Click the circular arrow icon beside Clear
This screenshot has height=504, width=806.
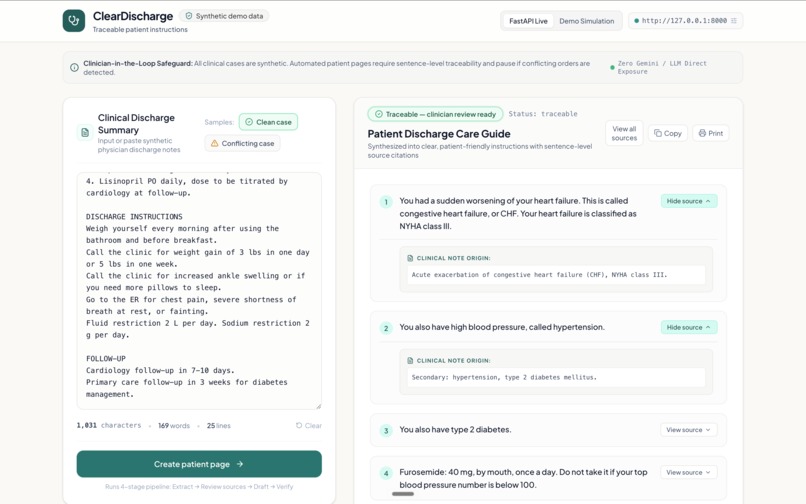[x=299, y=425]
